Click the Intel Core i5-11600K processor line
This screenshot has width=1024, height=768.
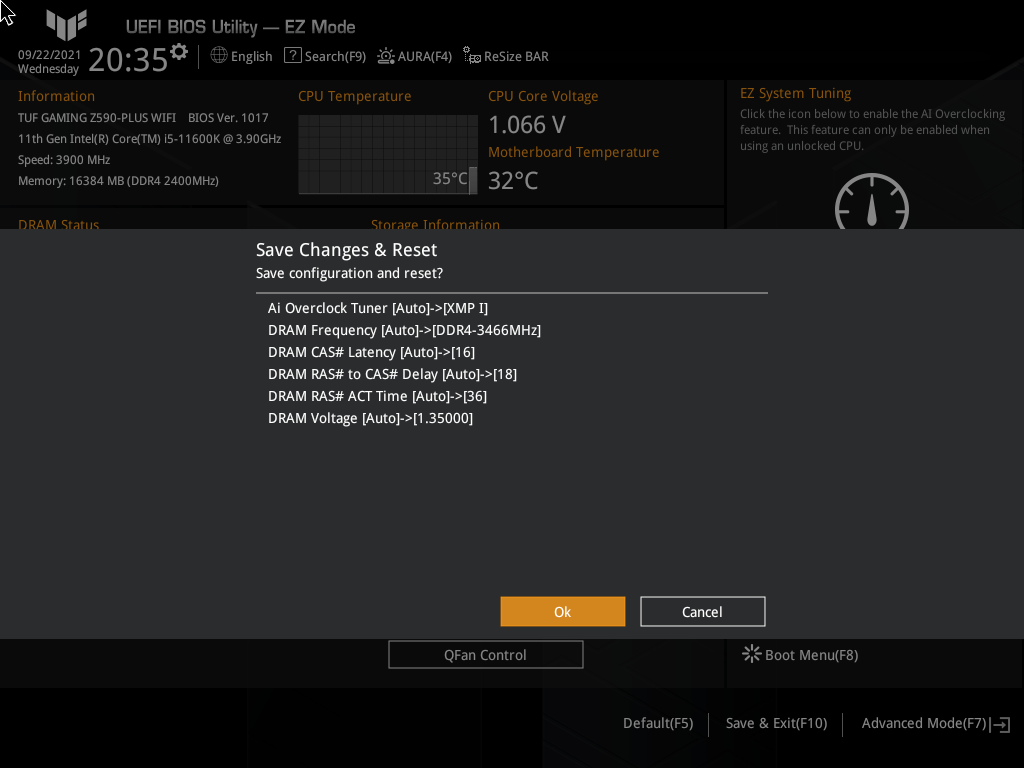pyautogui.click(x=150, y=138)
